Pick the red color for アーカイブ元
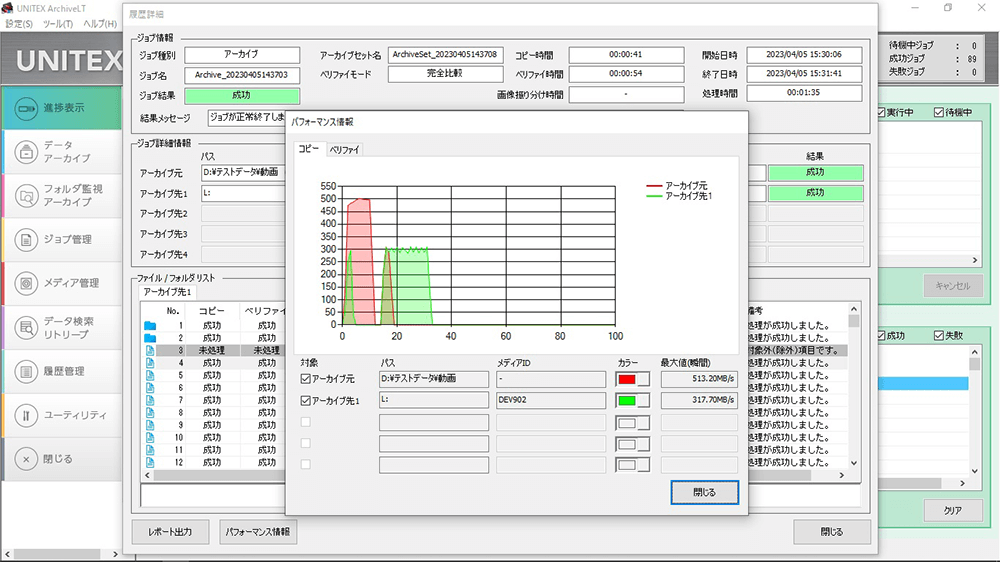 tap(633, 380)
